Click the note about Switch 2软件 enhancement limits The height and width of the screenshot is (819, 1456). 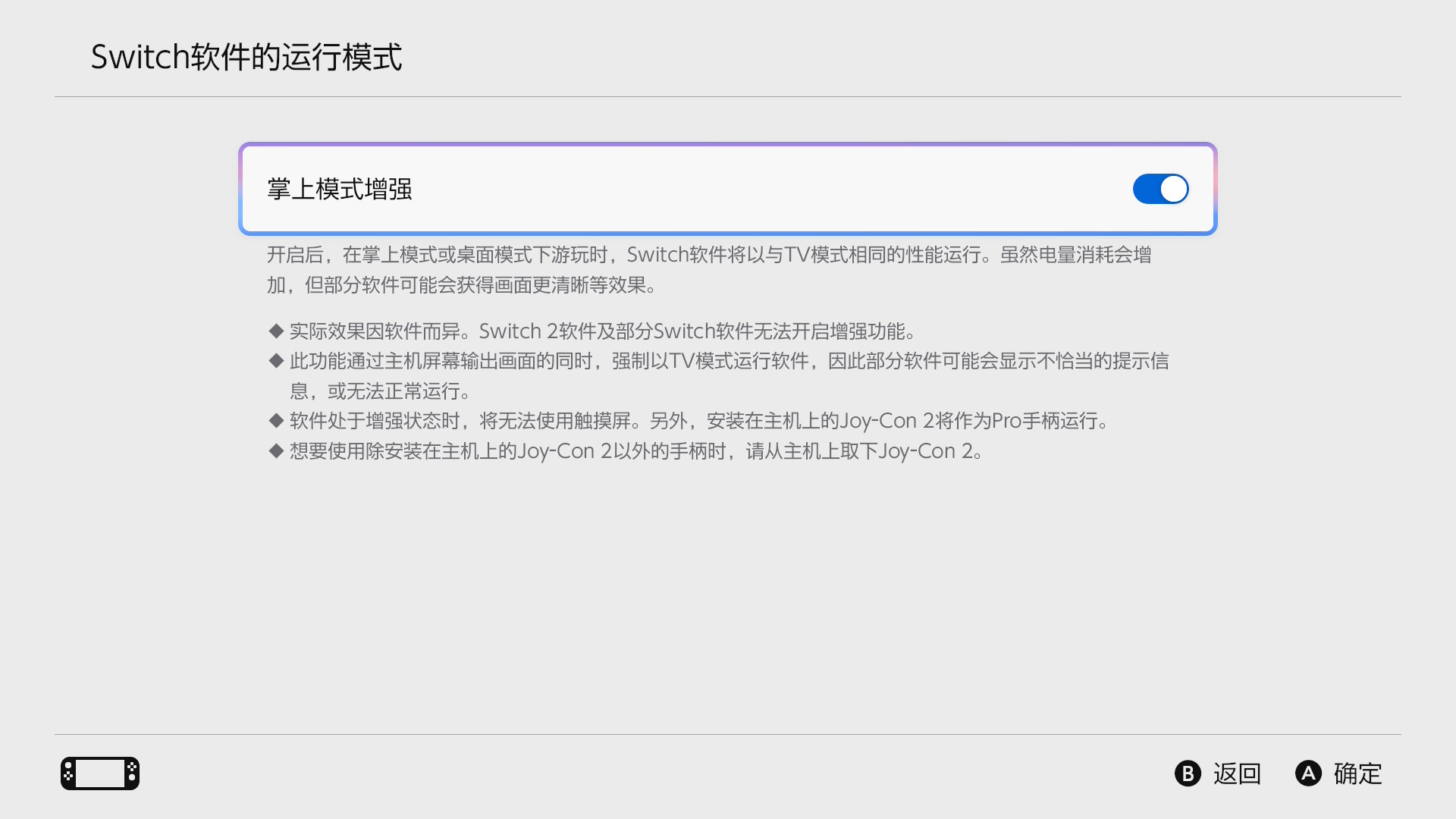pos(604,331)
